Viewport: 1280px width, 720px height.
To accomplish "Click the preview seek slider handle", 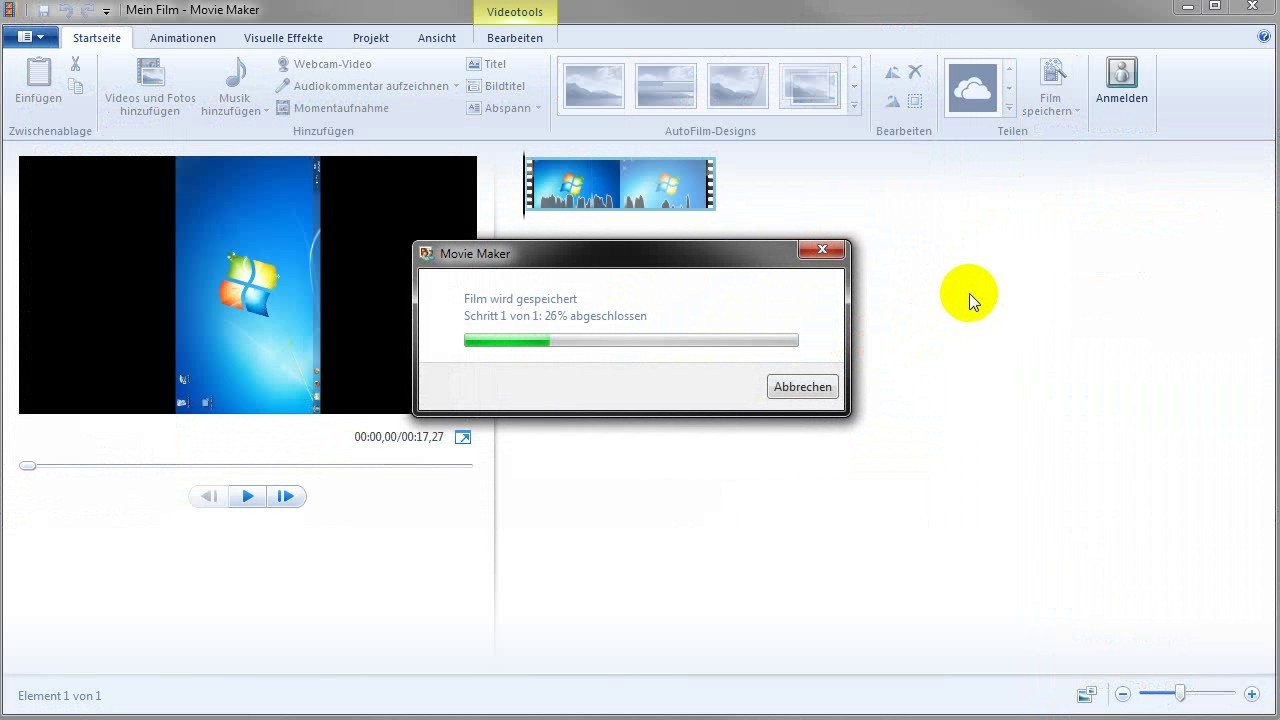I will [x=28, y=465].
